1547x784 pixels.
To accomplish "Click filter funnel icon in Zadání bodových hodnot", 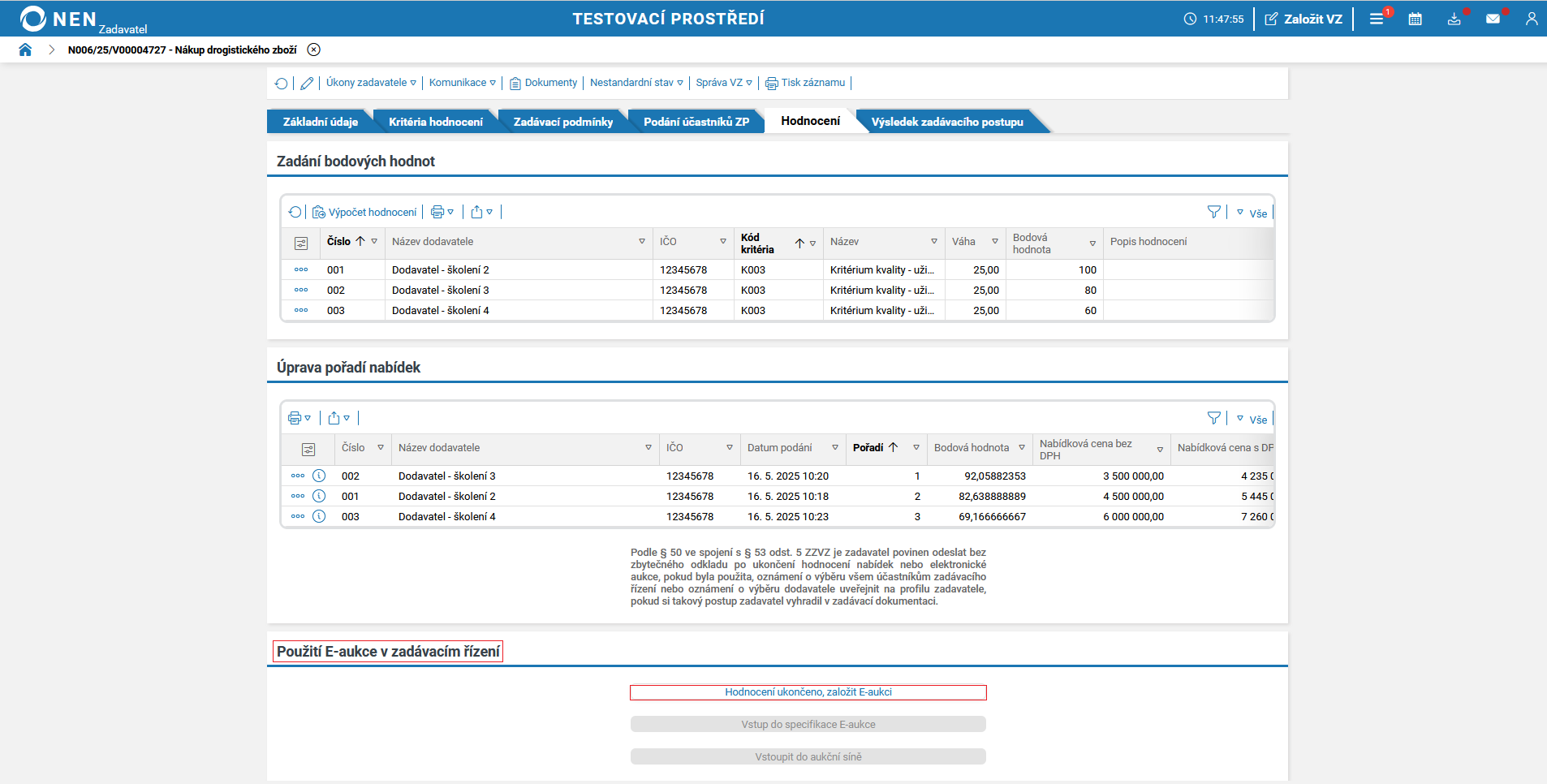I will (x=1213, y=212).
